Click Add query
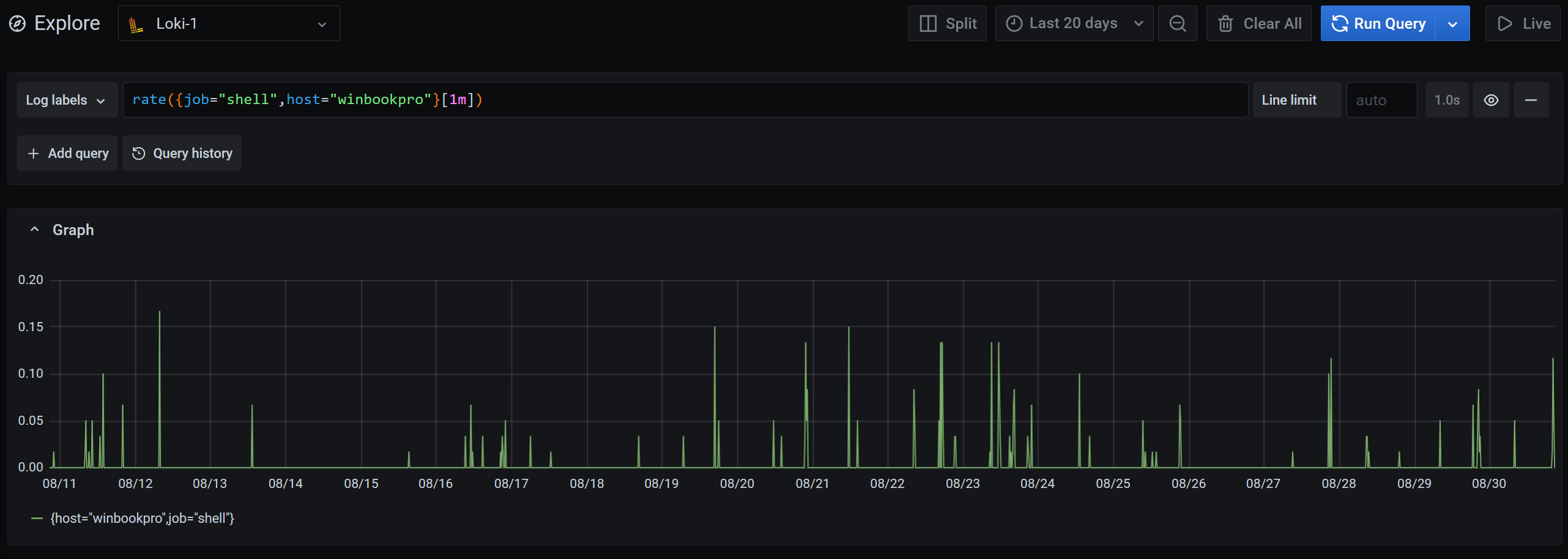1568x559 pixels. click(67, 153)
